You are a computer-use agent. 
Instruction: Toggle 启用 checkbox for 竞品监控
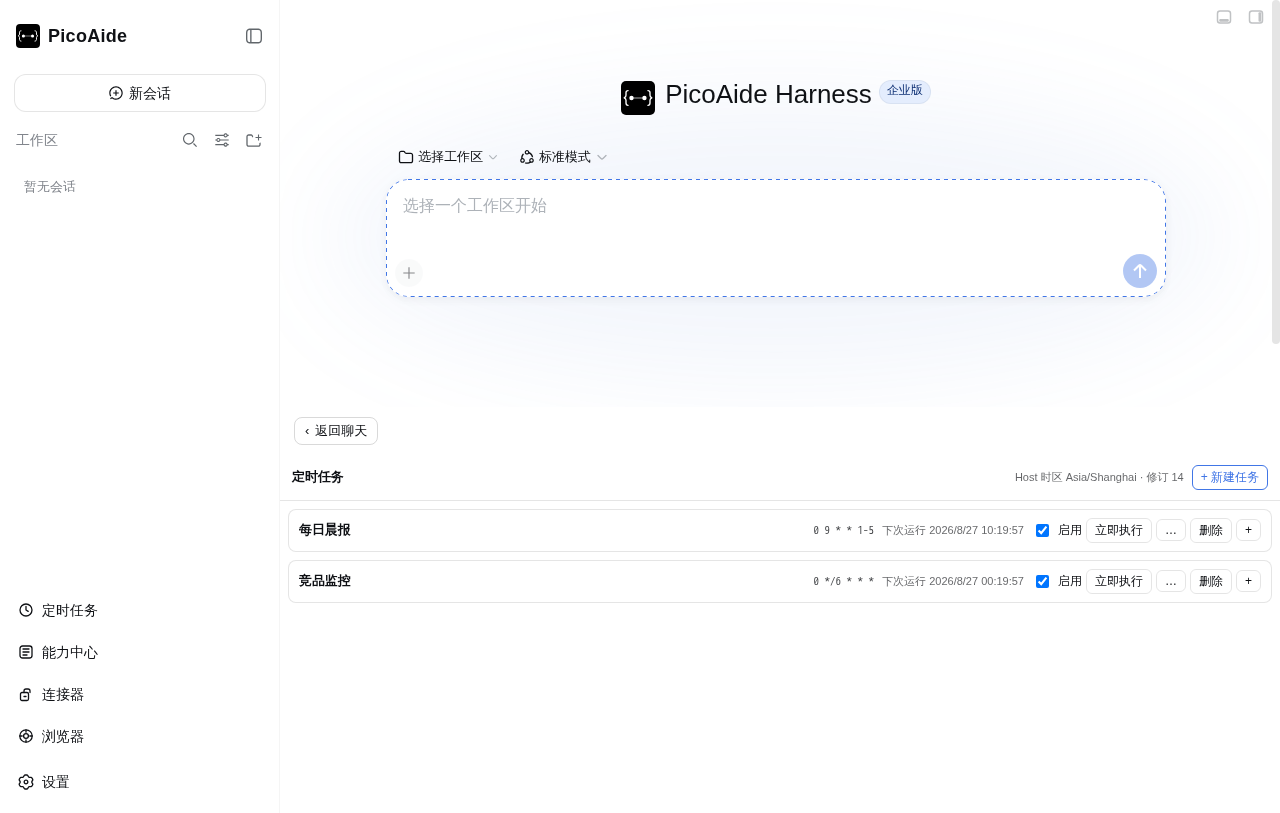click(x=1042, y=582)
